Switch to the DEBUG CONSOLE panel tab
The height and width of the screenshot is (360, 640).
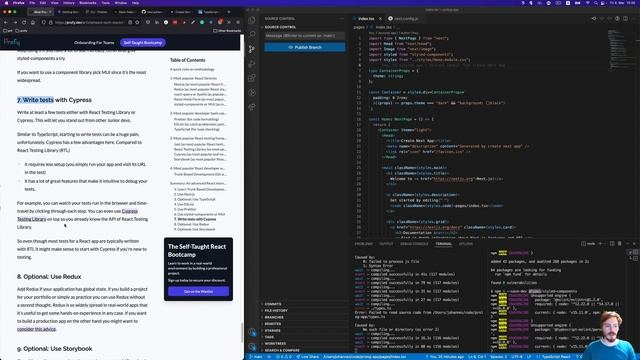pyautogui.click(x=414, y=244)
